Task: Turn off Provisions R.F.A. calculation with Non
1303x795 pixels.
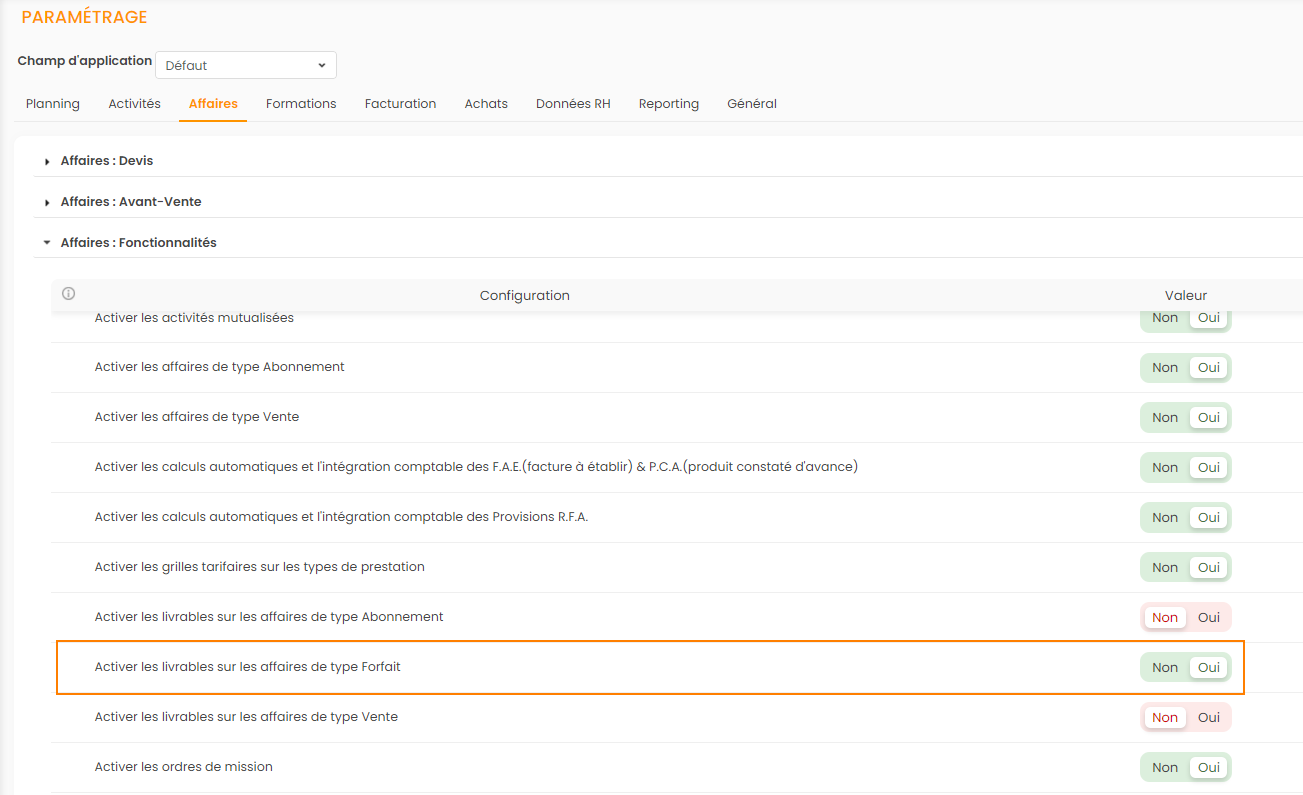Action: point(1165,518)
